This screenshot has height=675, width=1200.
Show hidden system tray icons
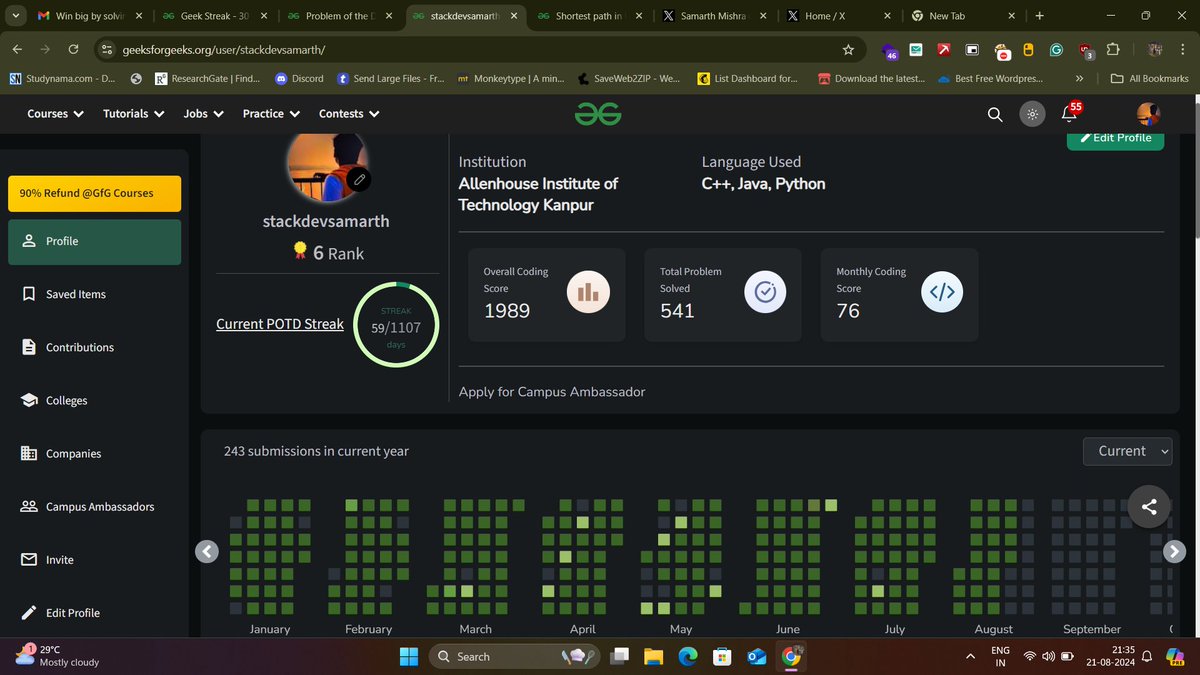[x=970, y=656]
